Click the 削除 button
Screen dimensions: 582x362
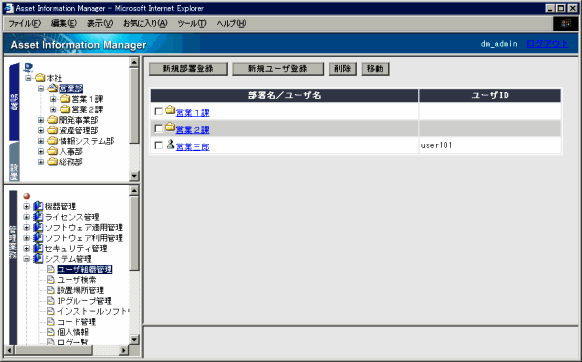(x=343, y=69)
